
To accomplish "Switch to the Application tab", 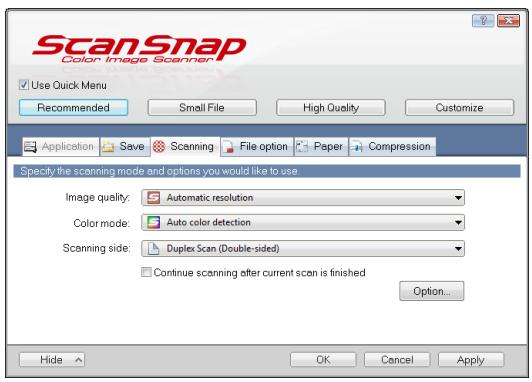I will tap(61, 147).
